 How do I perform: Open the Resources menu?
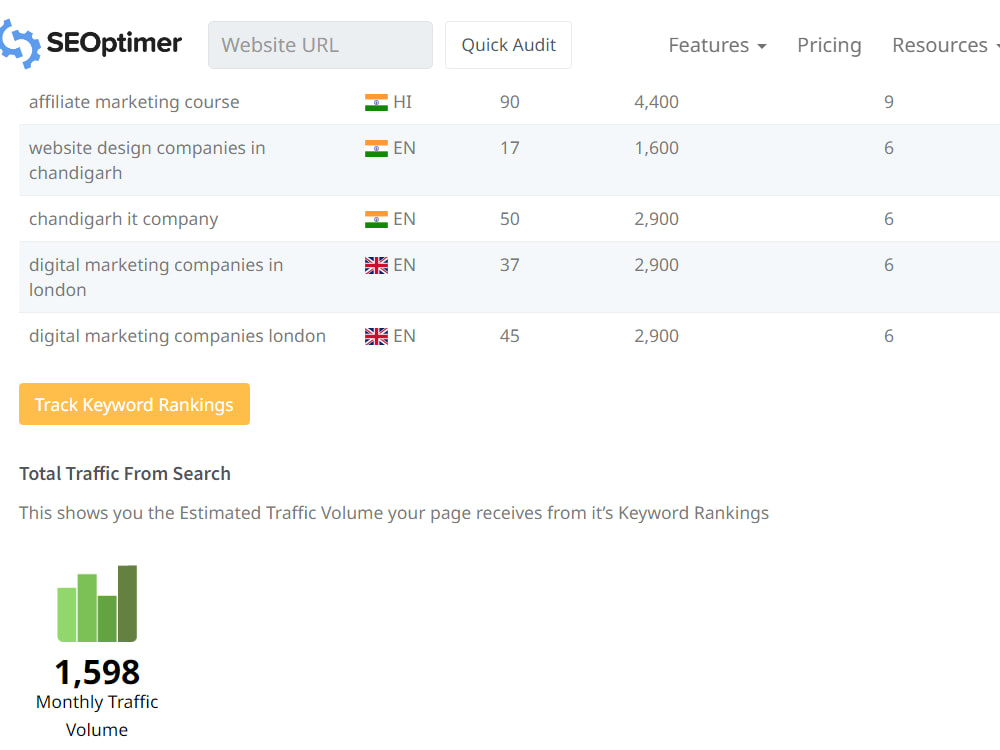point(946,45)
